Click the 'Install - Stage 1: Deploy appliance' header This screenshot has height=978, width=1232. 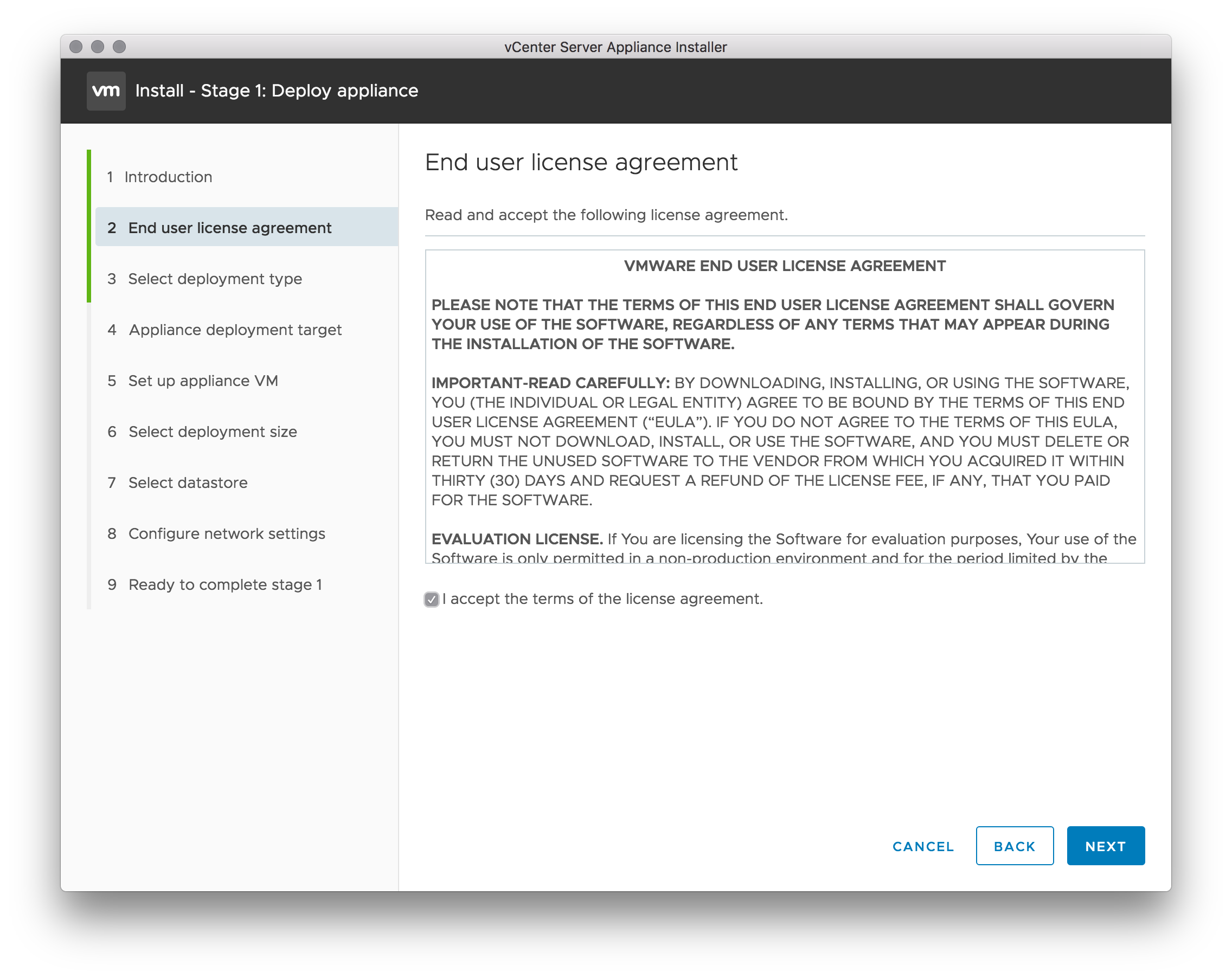pos(277,91)
